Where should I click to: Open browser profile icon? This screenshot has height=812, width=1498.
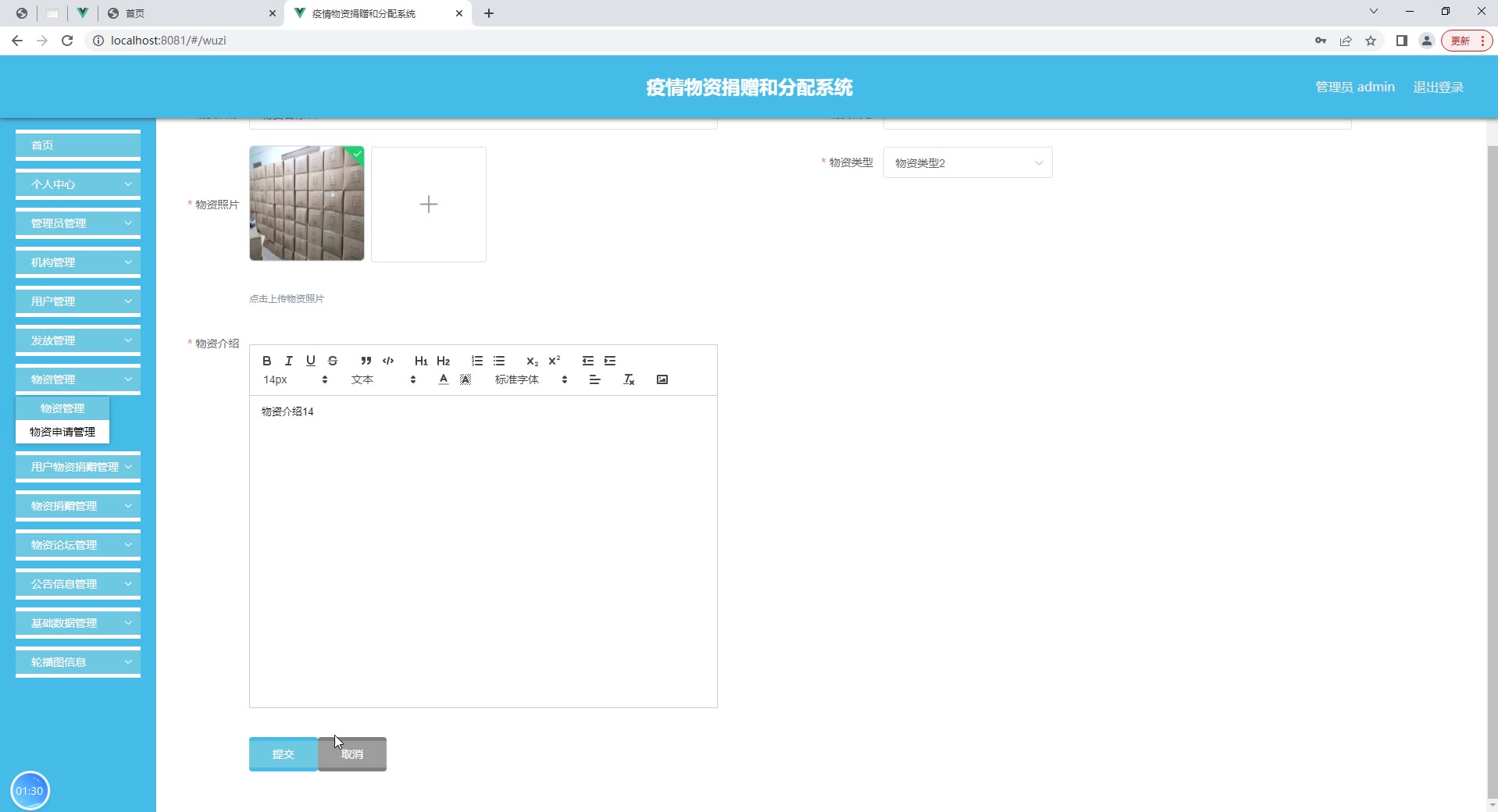(1426, 41)
